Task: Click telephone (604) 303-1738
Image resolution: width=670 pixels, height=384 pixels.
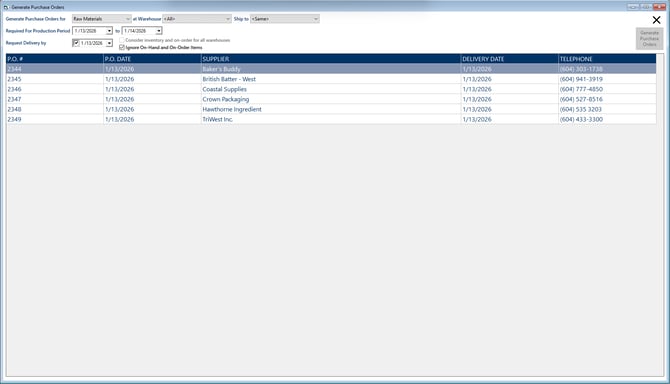Action: point(607,69)
